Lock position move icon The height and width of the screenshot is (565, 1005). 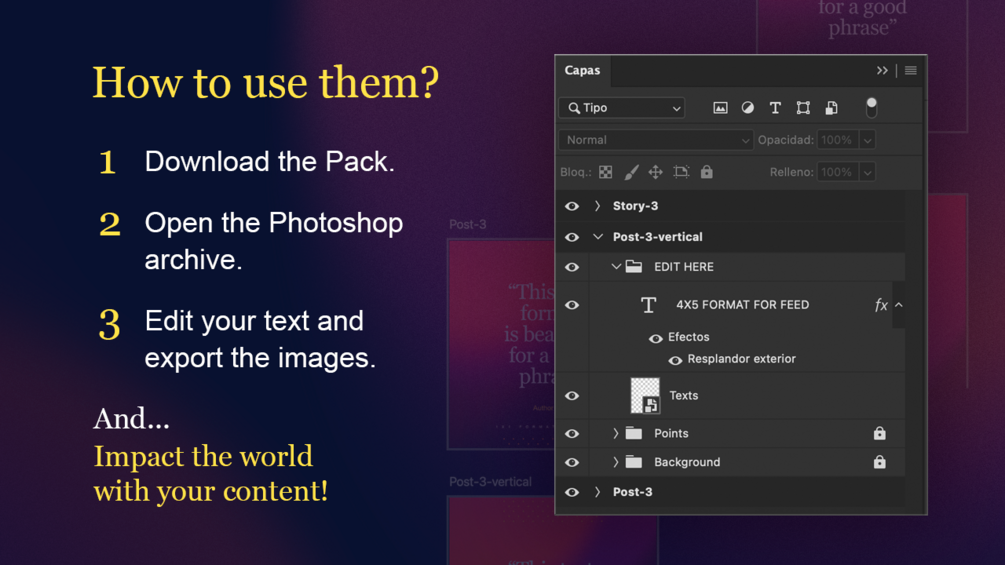click(x=655, y=172)
